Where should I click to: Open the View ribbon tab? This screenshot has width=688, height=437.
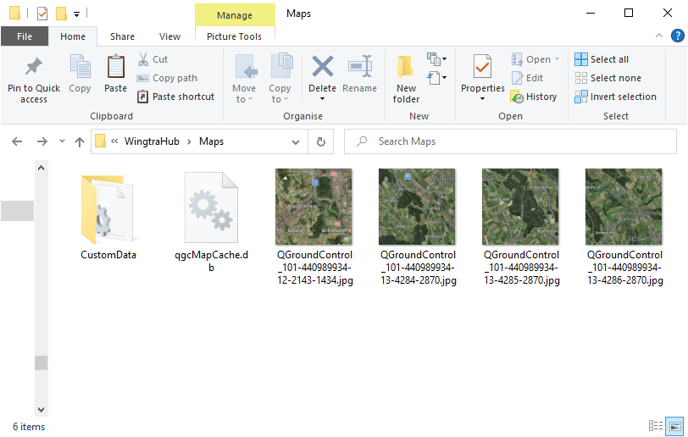tap(170, 37)
